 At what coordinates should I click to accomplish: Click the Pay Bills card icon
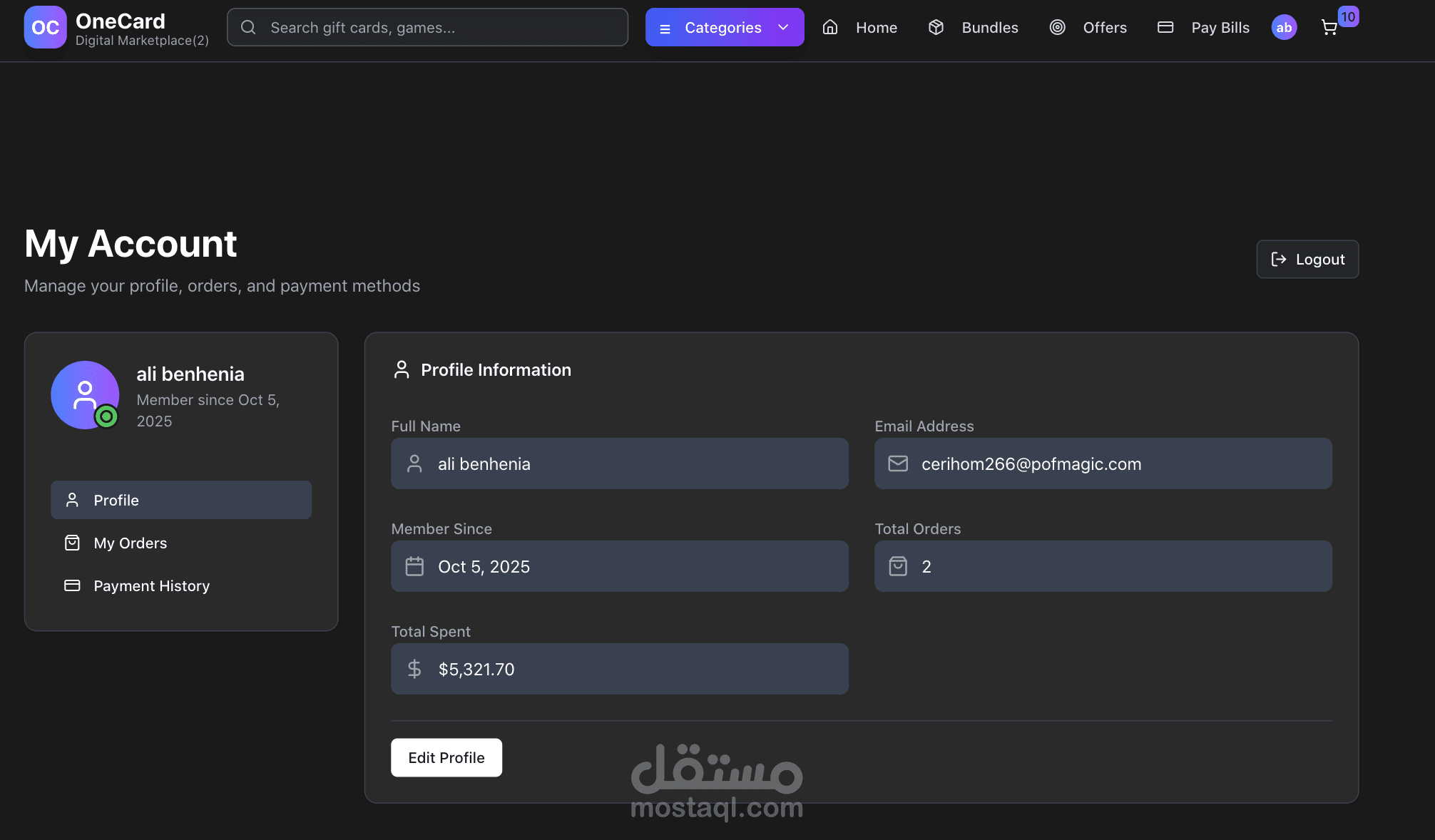pyautogui.click(x=1165, y=28)
